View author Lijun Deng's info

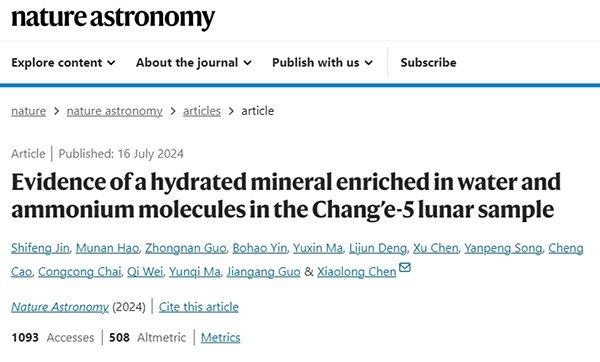[x=378, y=248]
